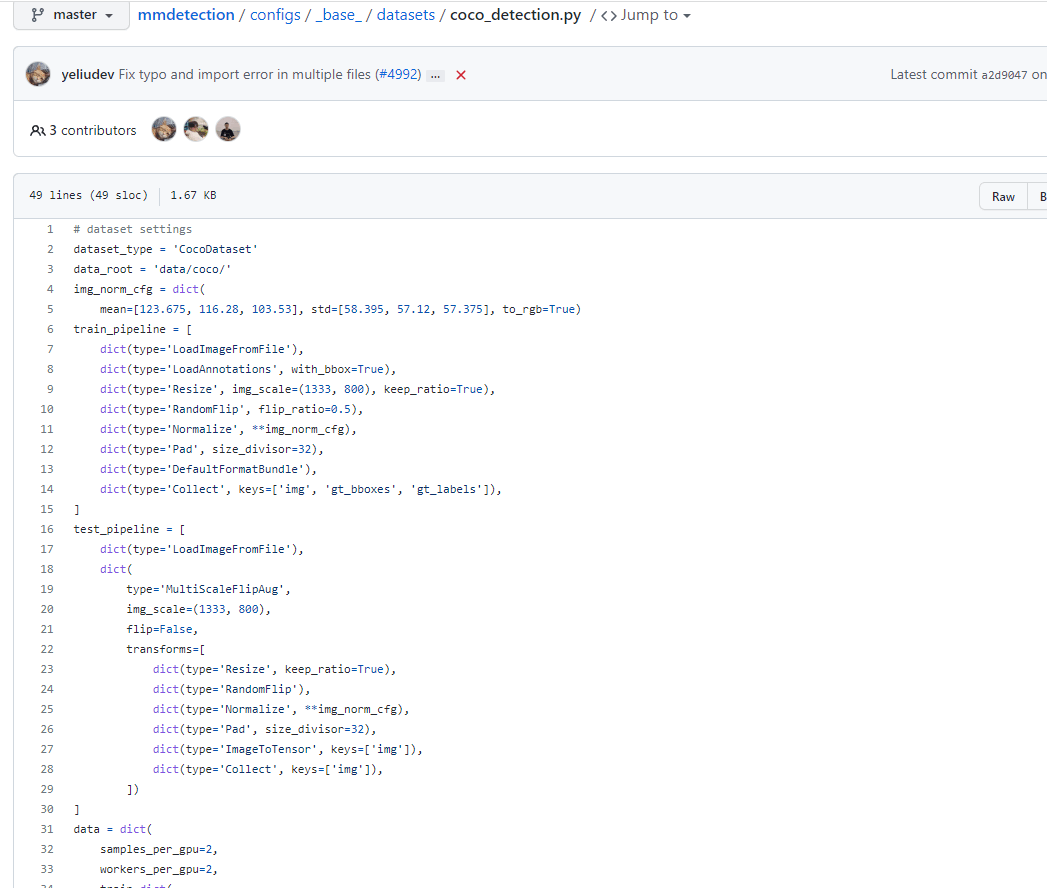Open the mmdetection repository link

(186, 15)
